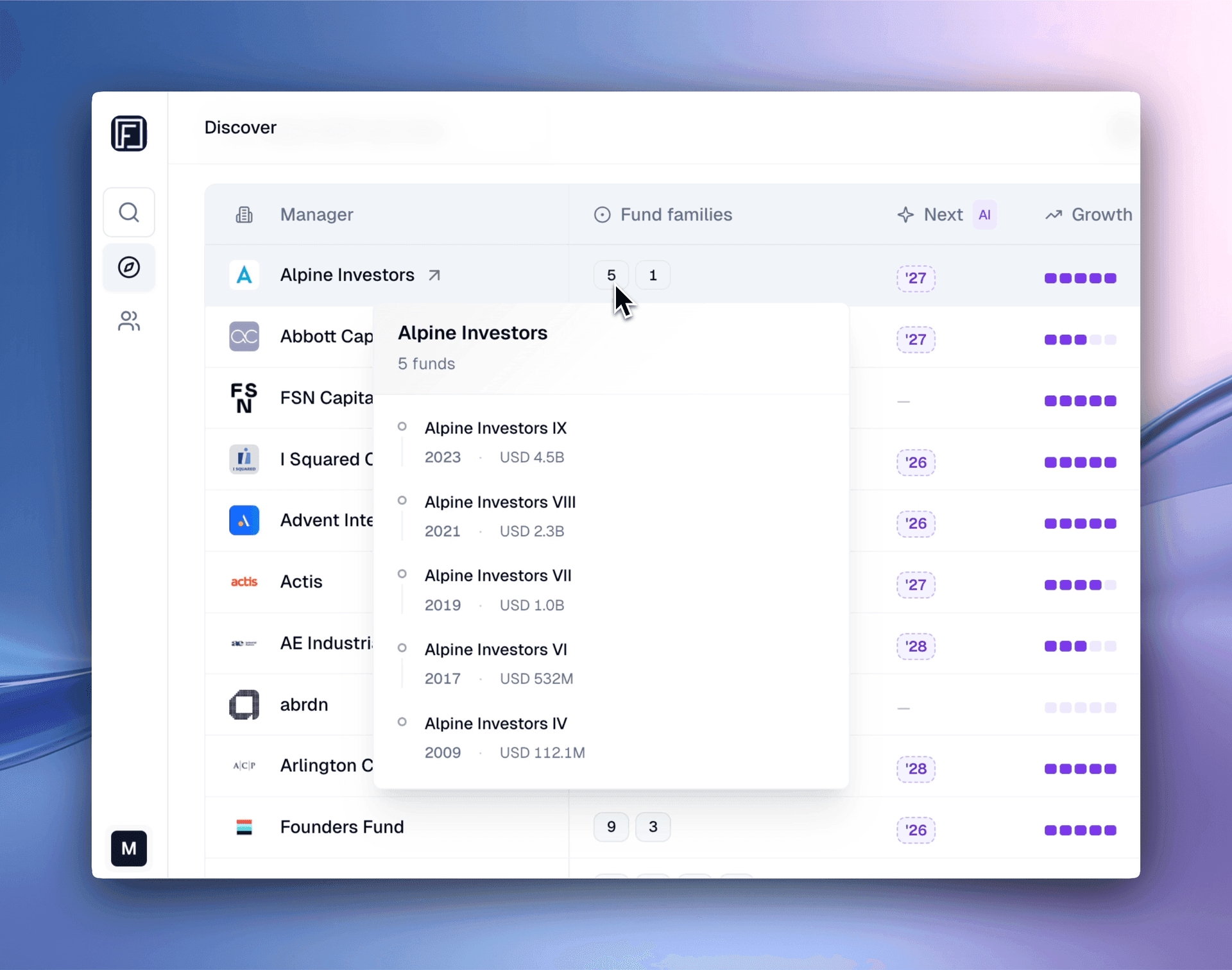The width and height of the screenshot is (1232, 970).
Task: Click the Advent International logo icon
Action: click(x=244, y=520)
